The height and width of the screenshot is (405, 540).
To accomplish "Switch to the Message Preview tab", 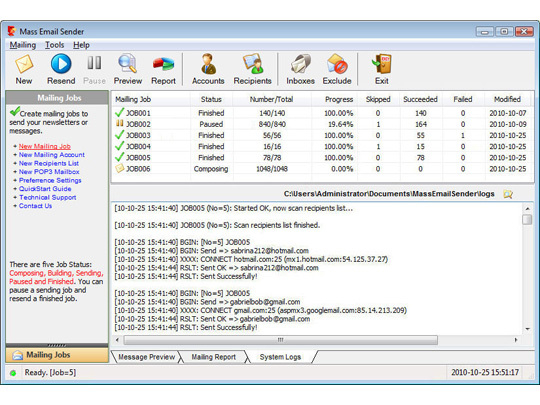I will click(146, 357).
